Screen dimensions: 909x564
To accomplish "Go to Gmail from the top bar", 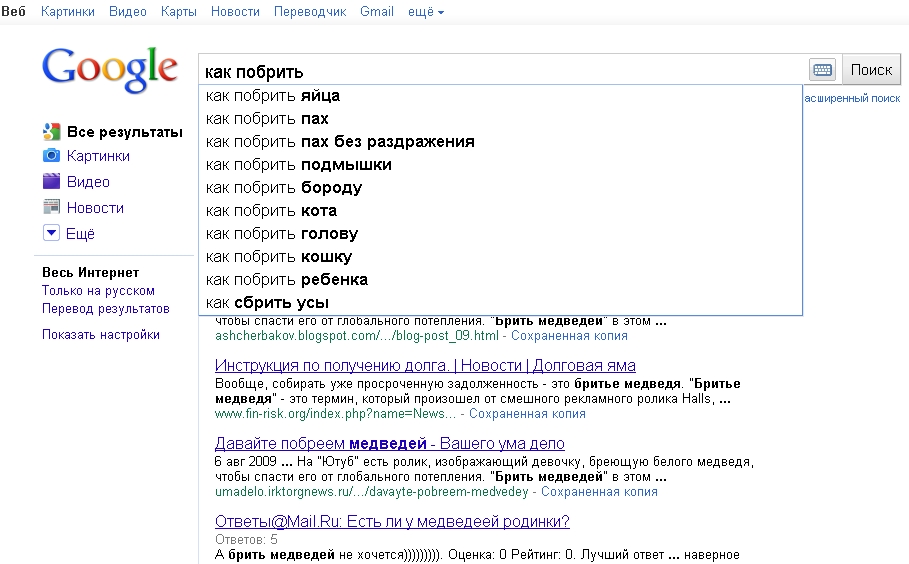I will (377, 12).
